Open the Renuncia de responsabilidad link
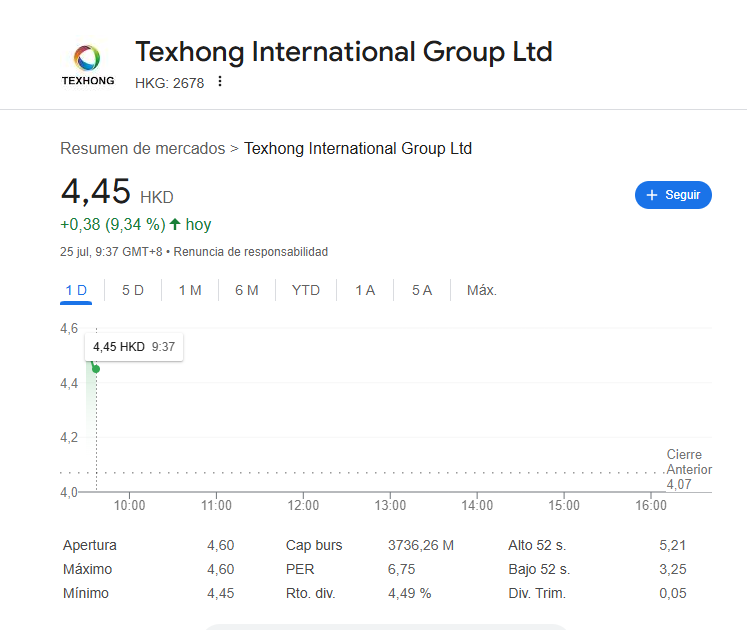The height and width of the screenshot is (630, 747). pos(251,252)
